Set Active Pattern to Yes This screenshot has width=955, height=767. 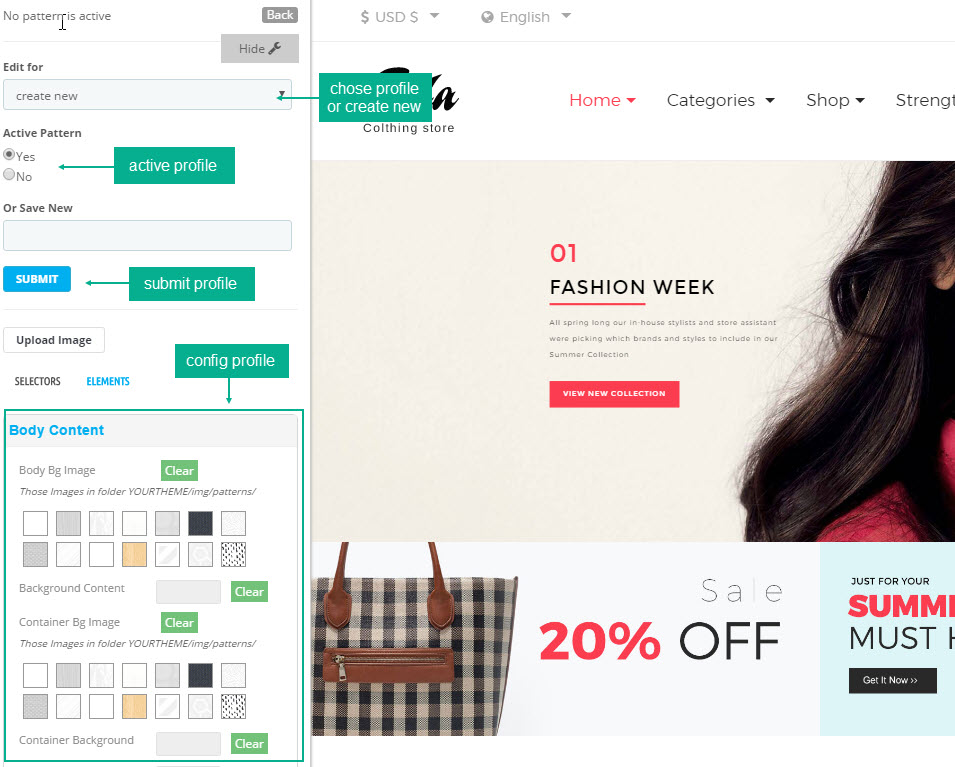(9, 155)
